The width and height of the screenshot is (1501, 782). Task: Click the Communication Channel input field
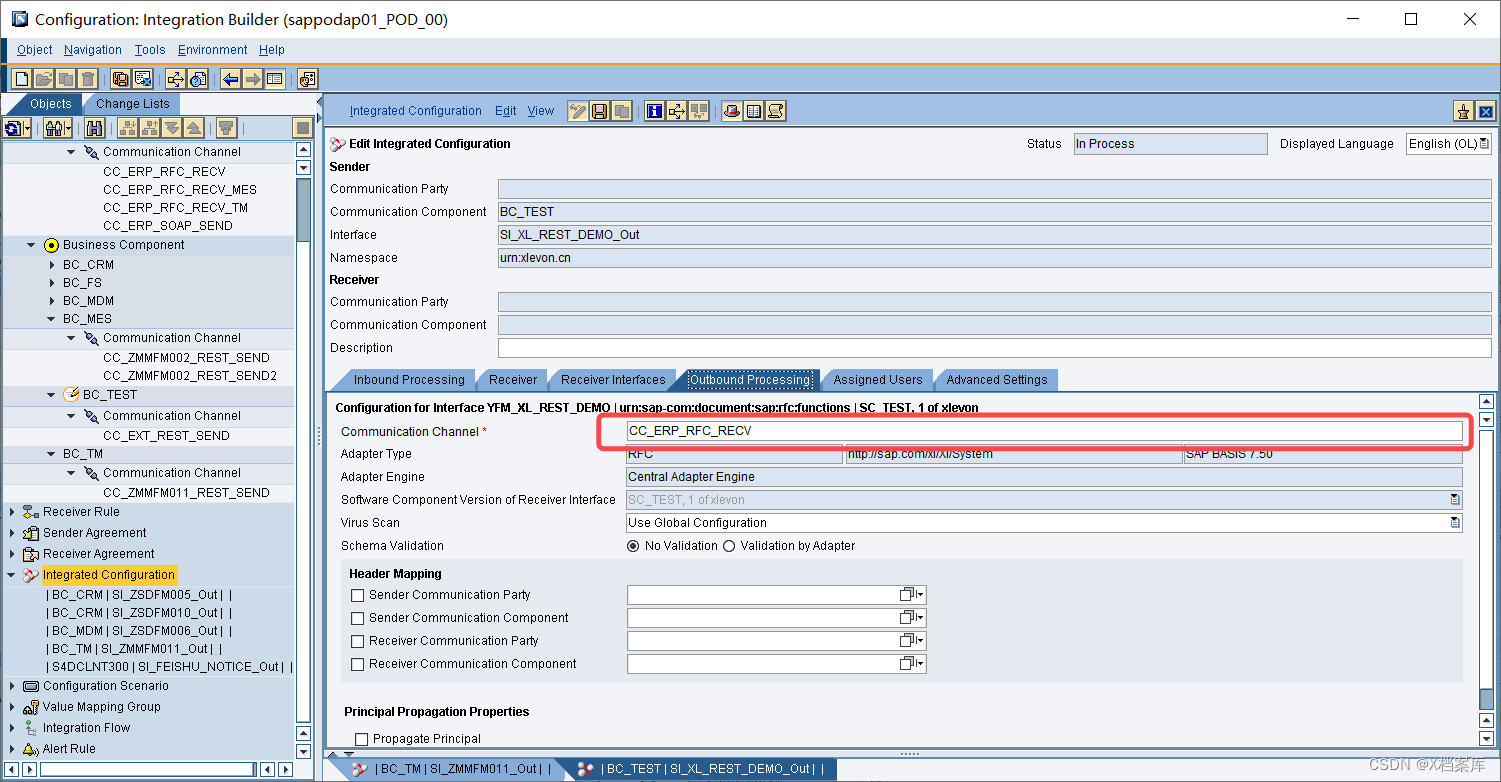[1044, 431]
